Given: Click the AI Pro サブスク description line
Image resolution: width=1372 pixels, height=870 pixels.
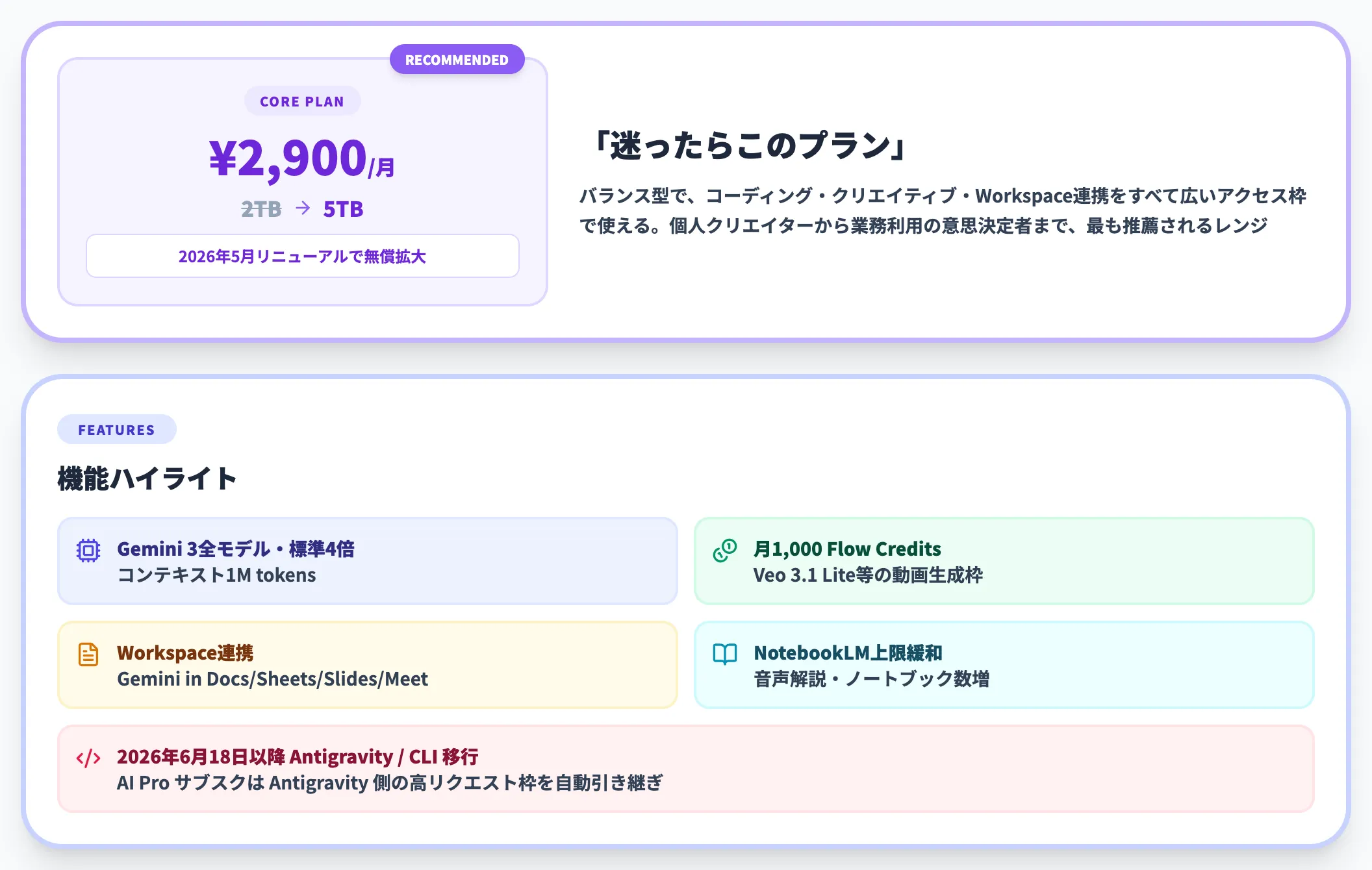Looking at the screenshot, I should point(390,783).
